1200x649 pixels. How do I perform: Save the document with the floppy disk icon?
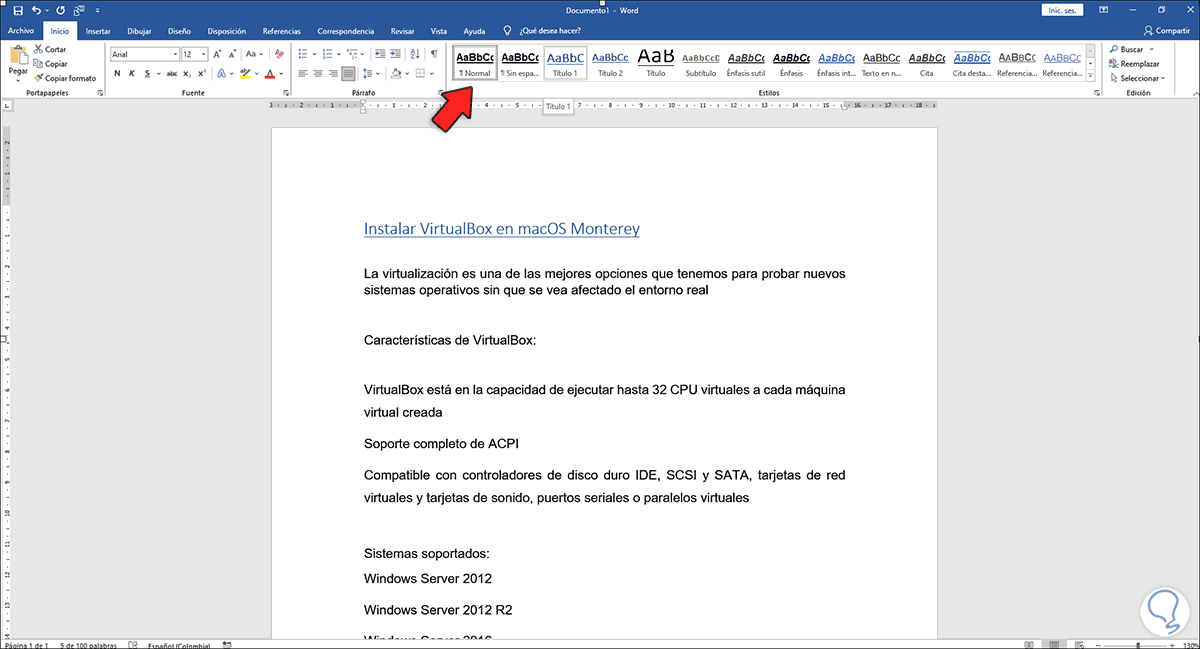coord(17,10)
